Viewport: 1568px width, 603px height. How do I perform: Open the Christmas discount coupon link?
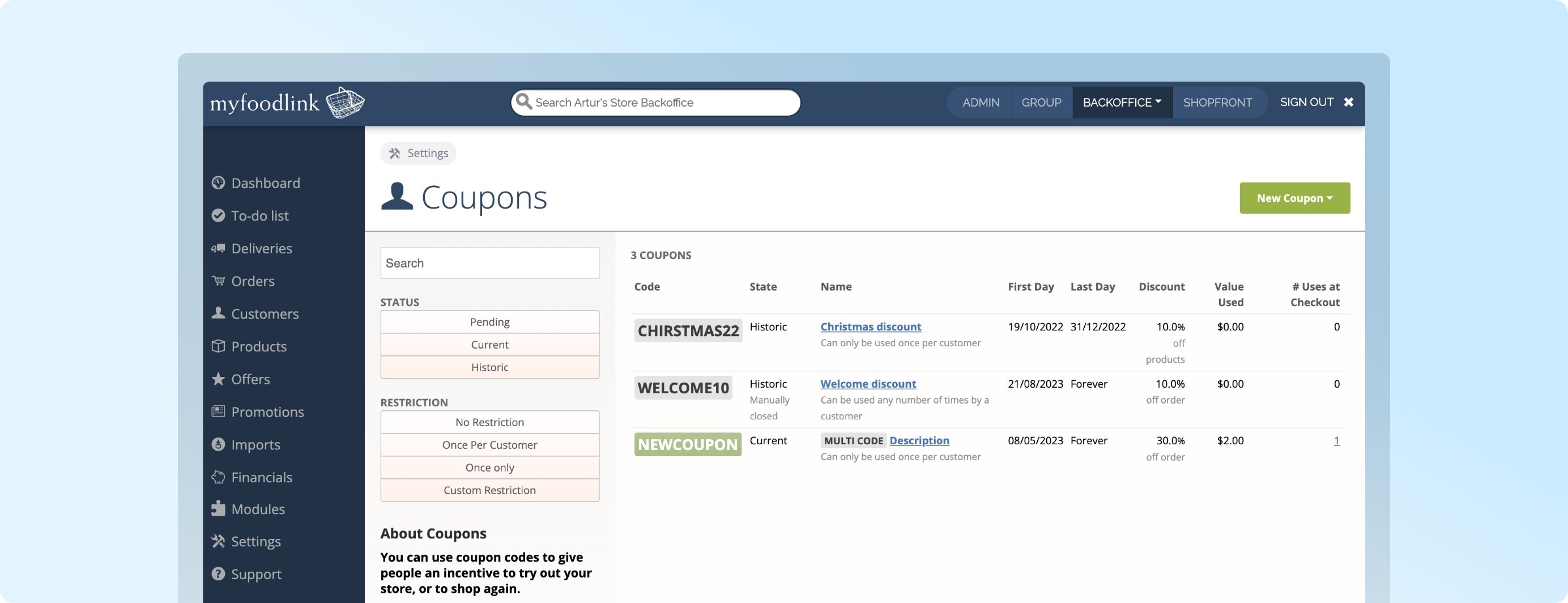[x=871, y=326]
